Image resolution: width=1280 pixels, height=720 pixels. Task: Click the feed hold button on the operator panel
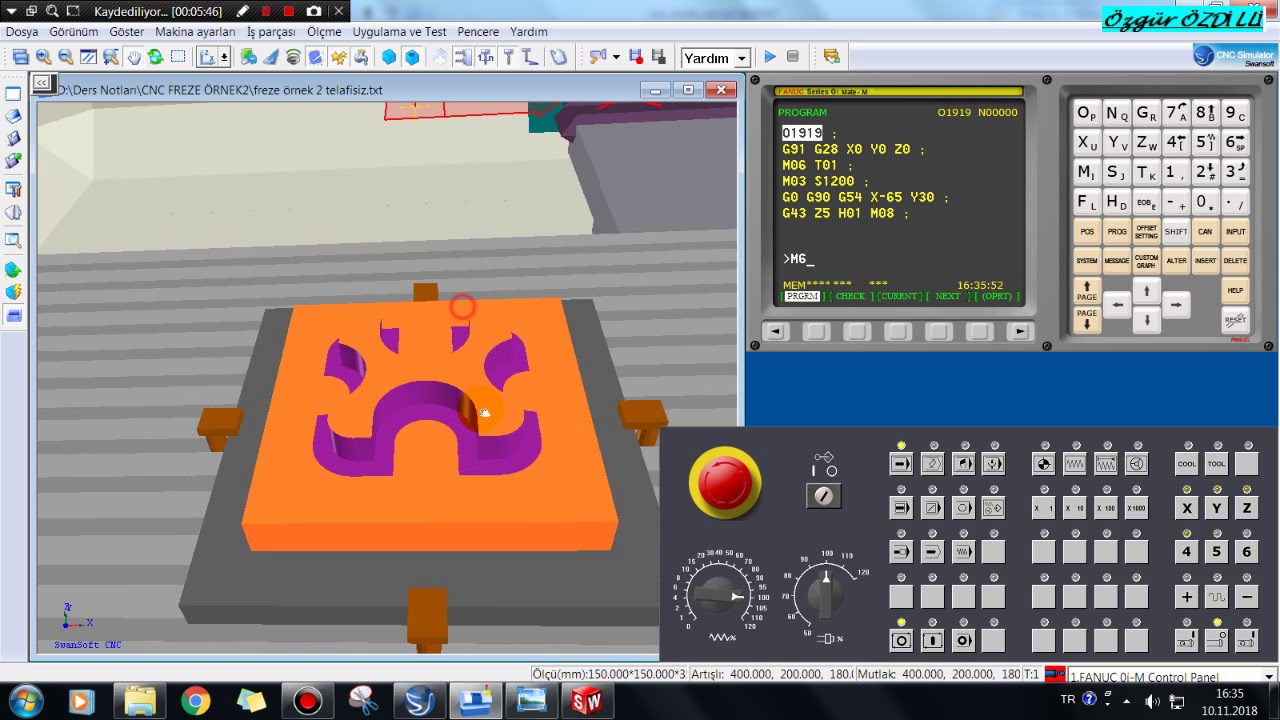click(901, 640)
